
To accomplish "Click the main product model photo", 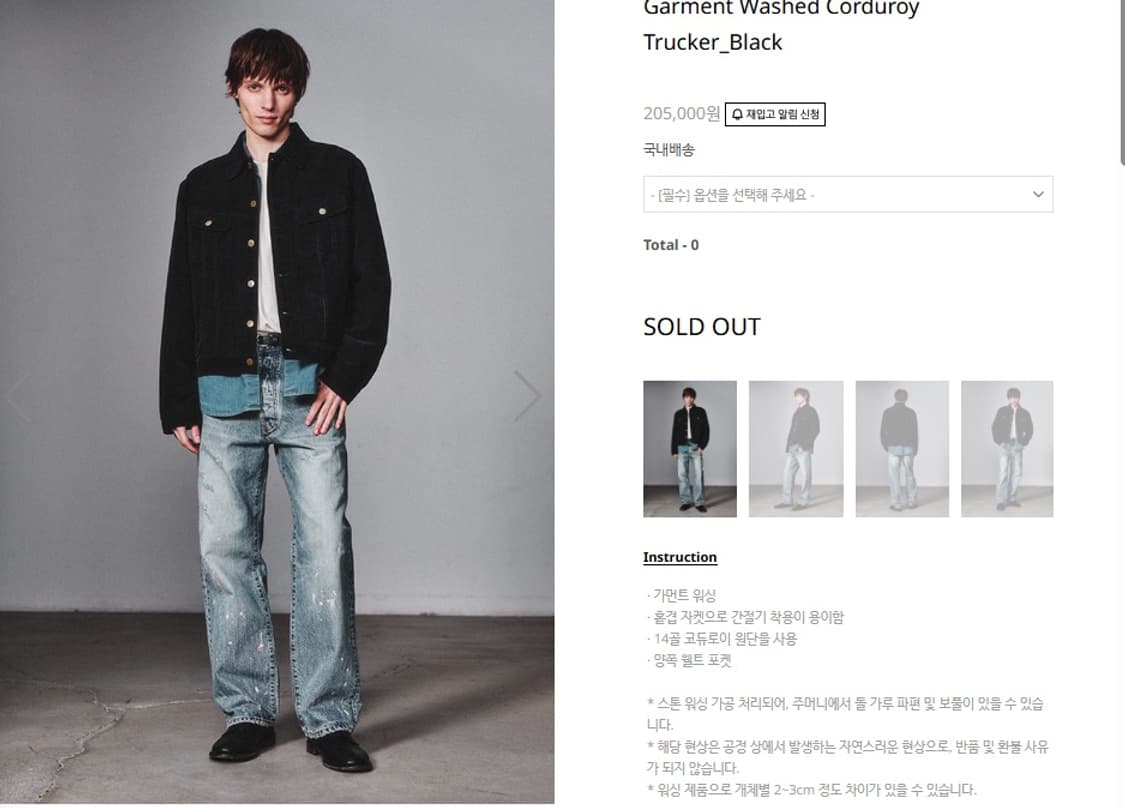I will [277, 402].
